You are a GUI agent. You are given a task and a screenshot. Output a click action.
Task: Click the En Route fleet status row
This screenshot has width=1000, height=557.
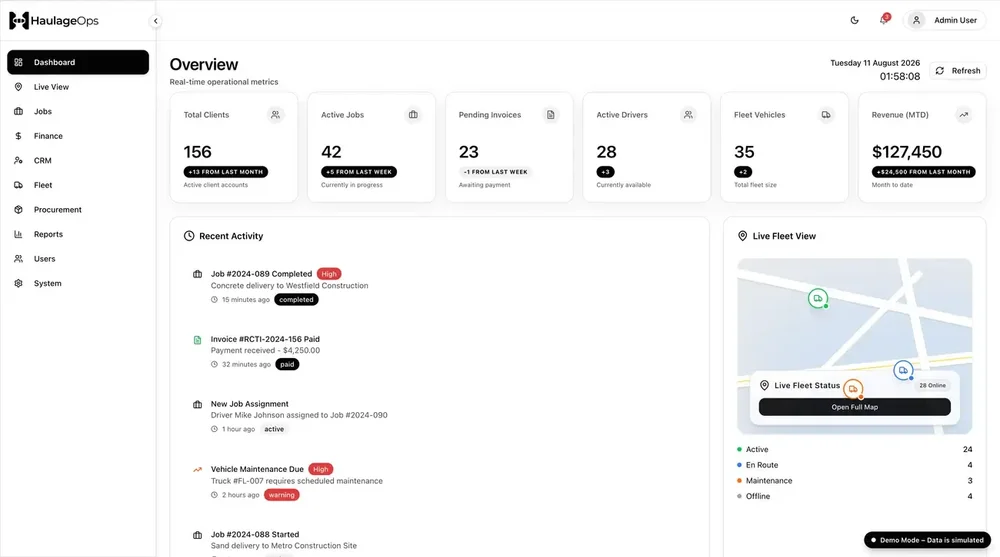855,465
